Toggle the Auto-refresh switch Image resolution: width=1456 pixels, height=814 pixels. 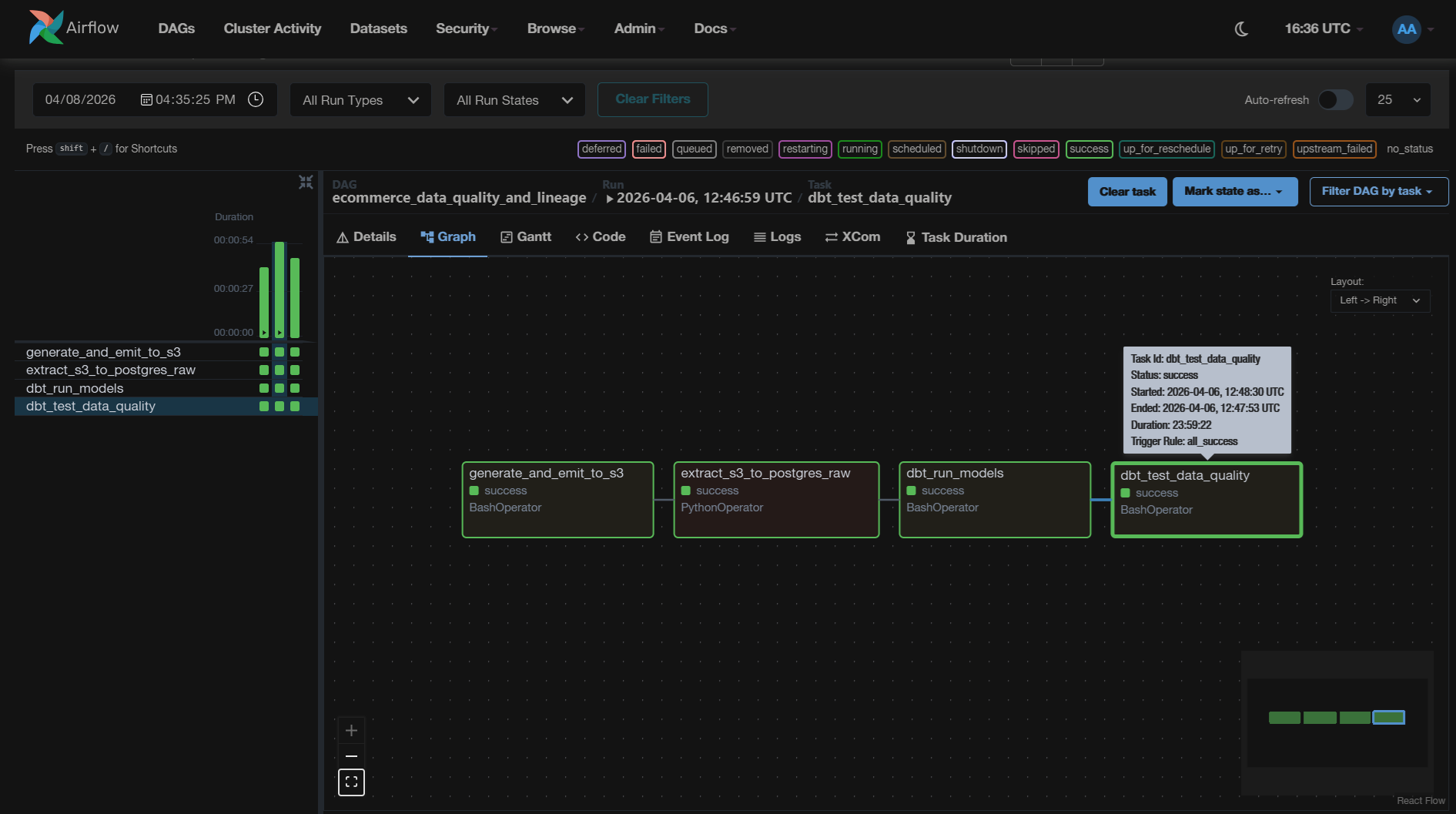pos(1335,100)
